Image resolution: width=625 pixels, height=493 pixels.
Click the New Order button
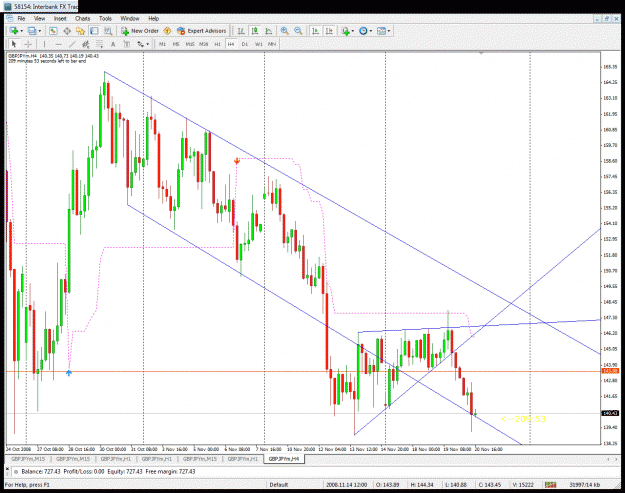pos(140,31)
